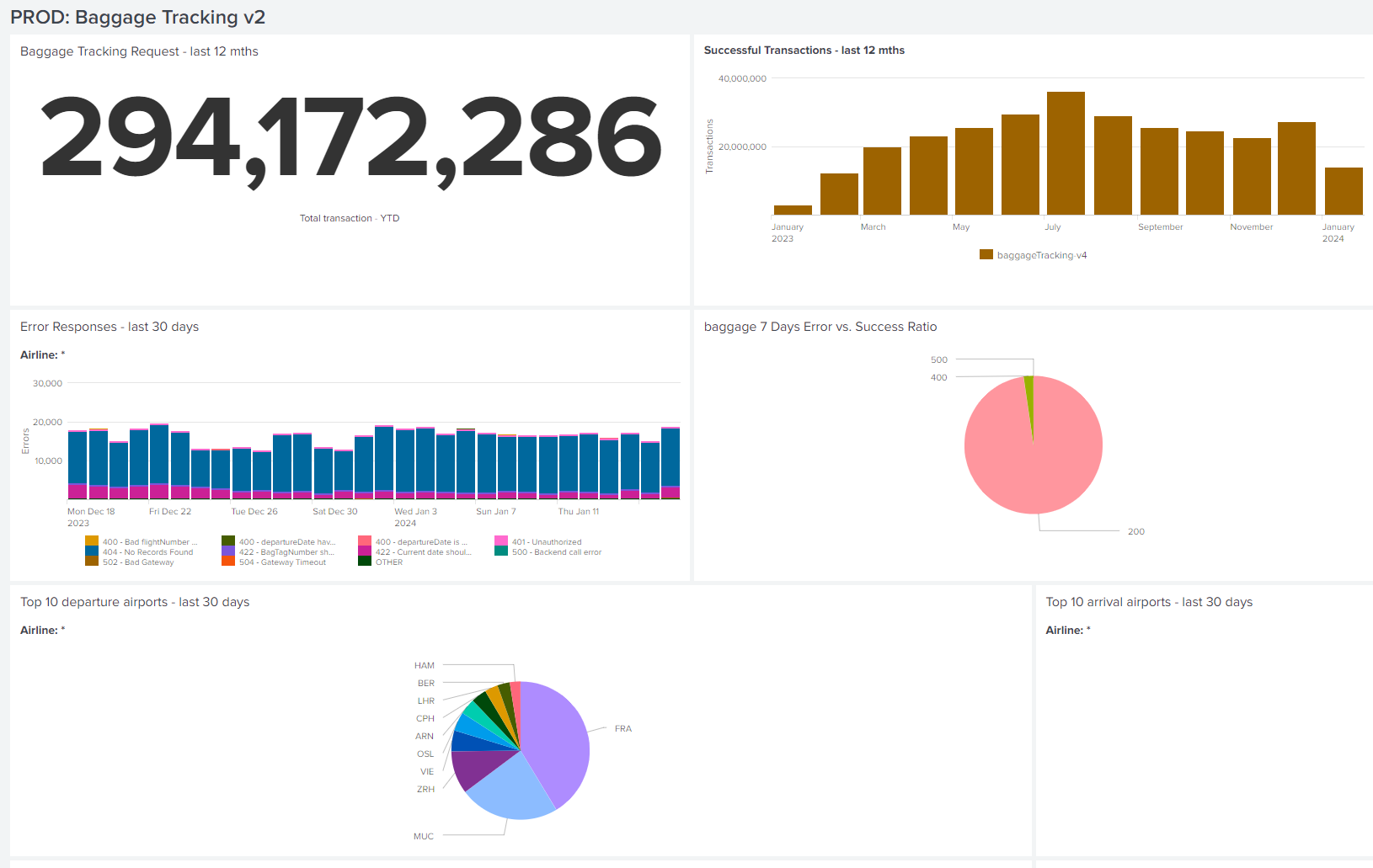Click the 504 - Gateway Timeout legend swatch
Image resolution: width=1373 pixels, height=868 pixels.
[x=228, y=562]
